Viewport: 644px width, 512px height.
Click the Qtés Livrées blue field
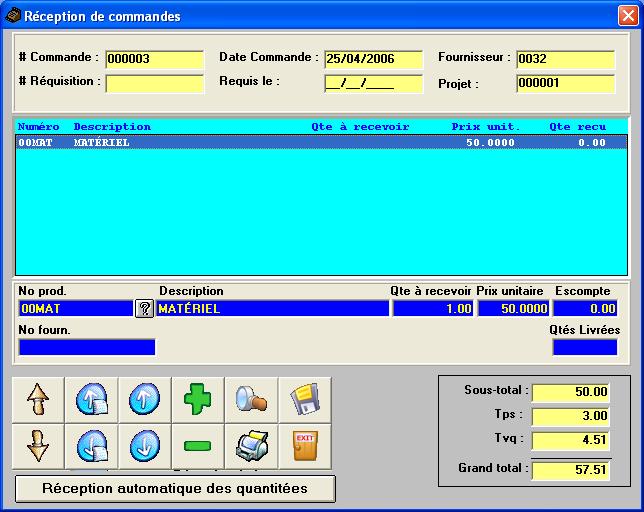pos(585,347)
